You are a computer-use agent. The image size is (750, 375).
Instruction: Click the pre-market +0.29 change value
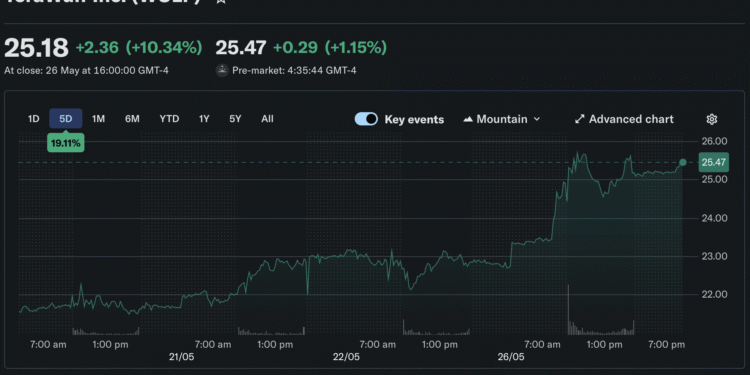295,47
